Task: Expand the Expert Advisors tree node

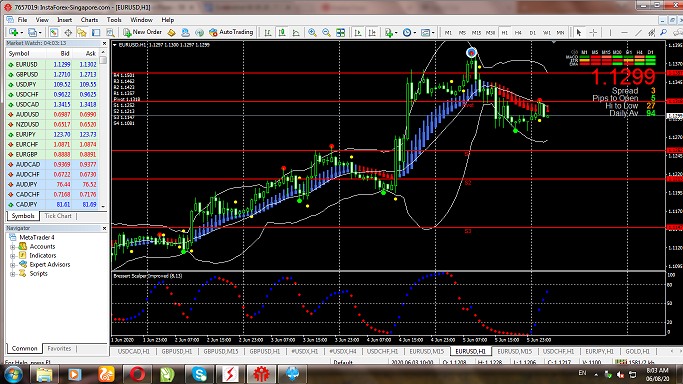Action: pos(13,265)
